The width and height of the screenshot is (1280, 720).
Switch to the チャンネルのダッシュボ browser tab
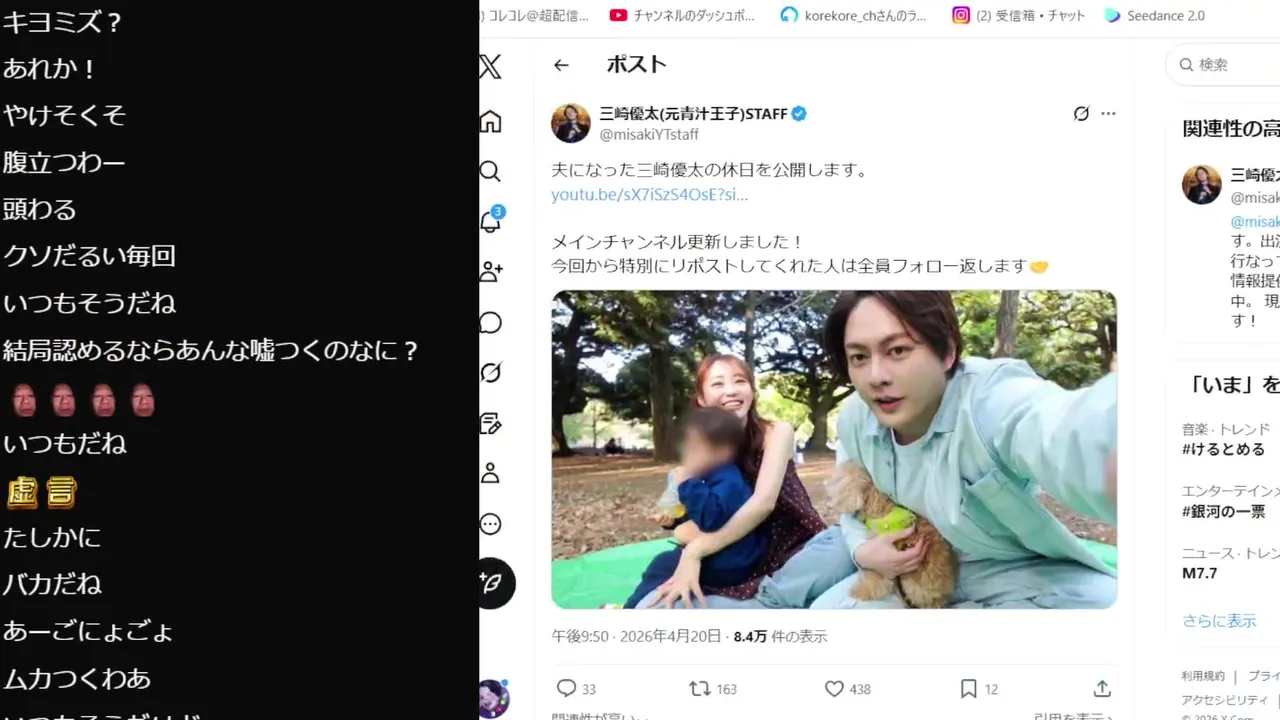pos(682,15)
